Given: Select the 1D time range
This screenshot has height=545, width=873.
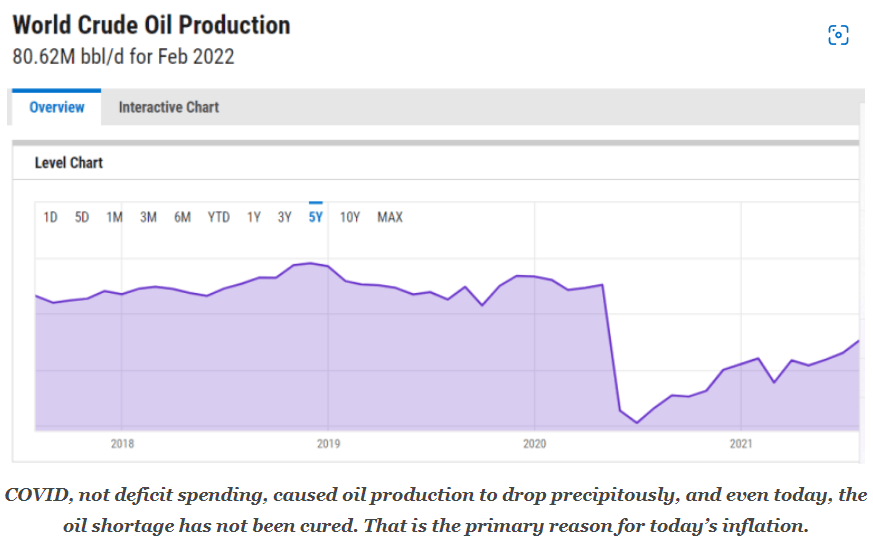Looking at the screenshot, I should coord(50,217).
